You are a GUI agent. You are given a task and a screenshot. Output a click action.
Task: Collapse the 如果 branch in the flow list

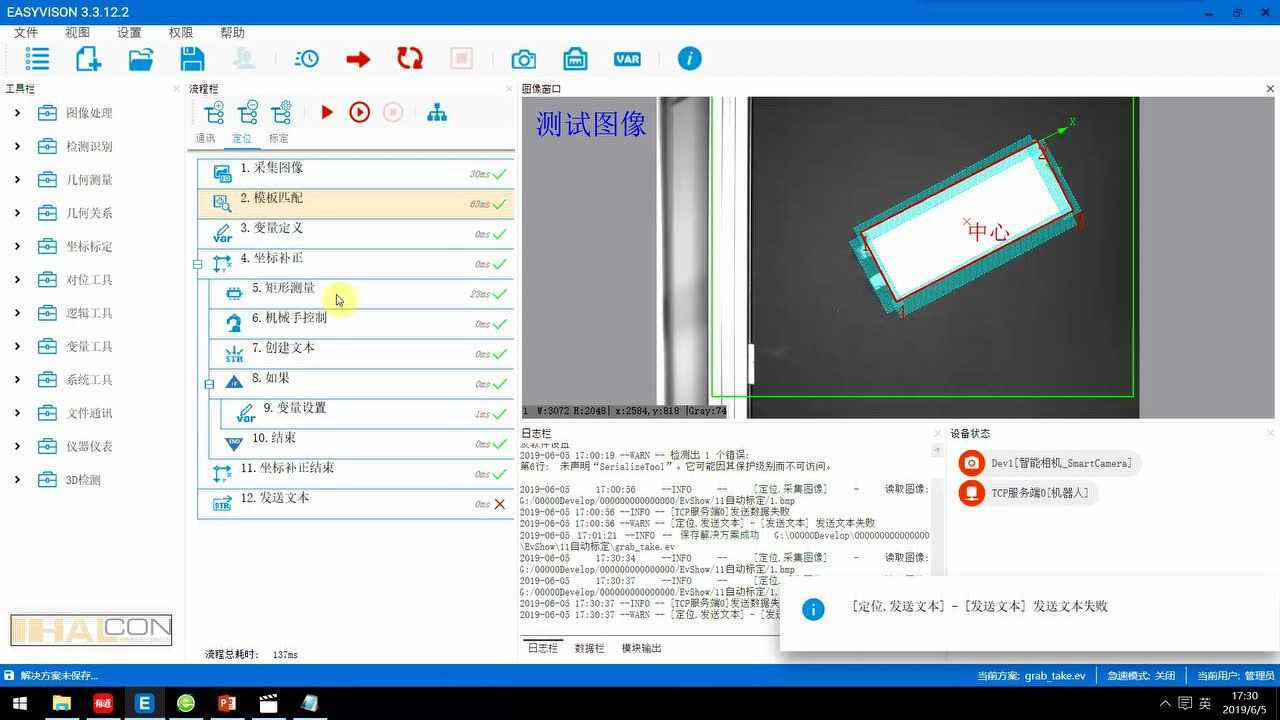pyautogui.click(x=210, y=385)
